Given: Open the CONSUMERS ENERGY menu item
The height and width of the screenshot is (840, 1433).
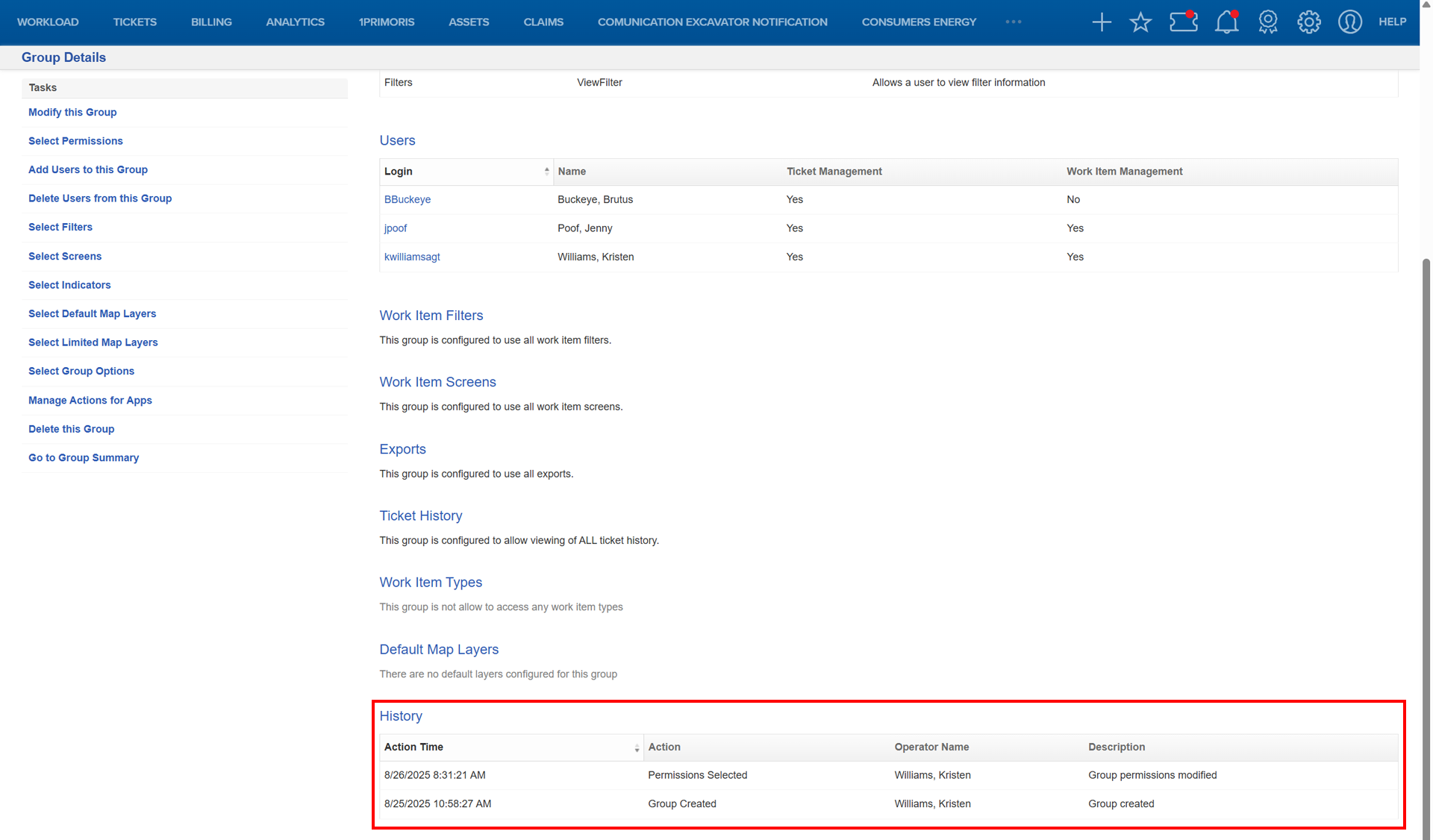Looking at the screenshot, I should point(919,22).
